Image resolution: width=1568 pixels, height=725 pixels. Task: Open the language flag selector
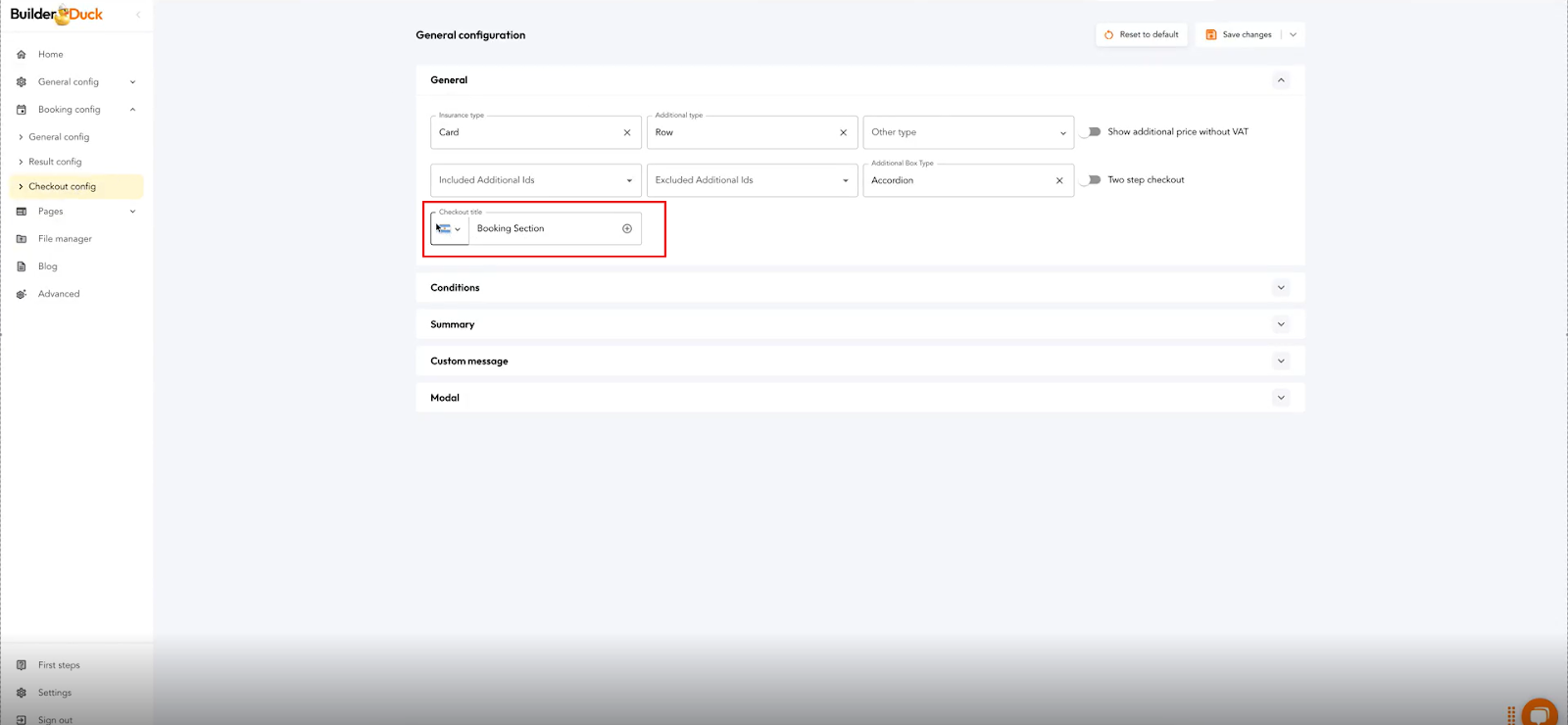[449, 228]
